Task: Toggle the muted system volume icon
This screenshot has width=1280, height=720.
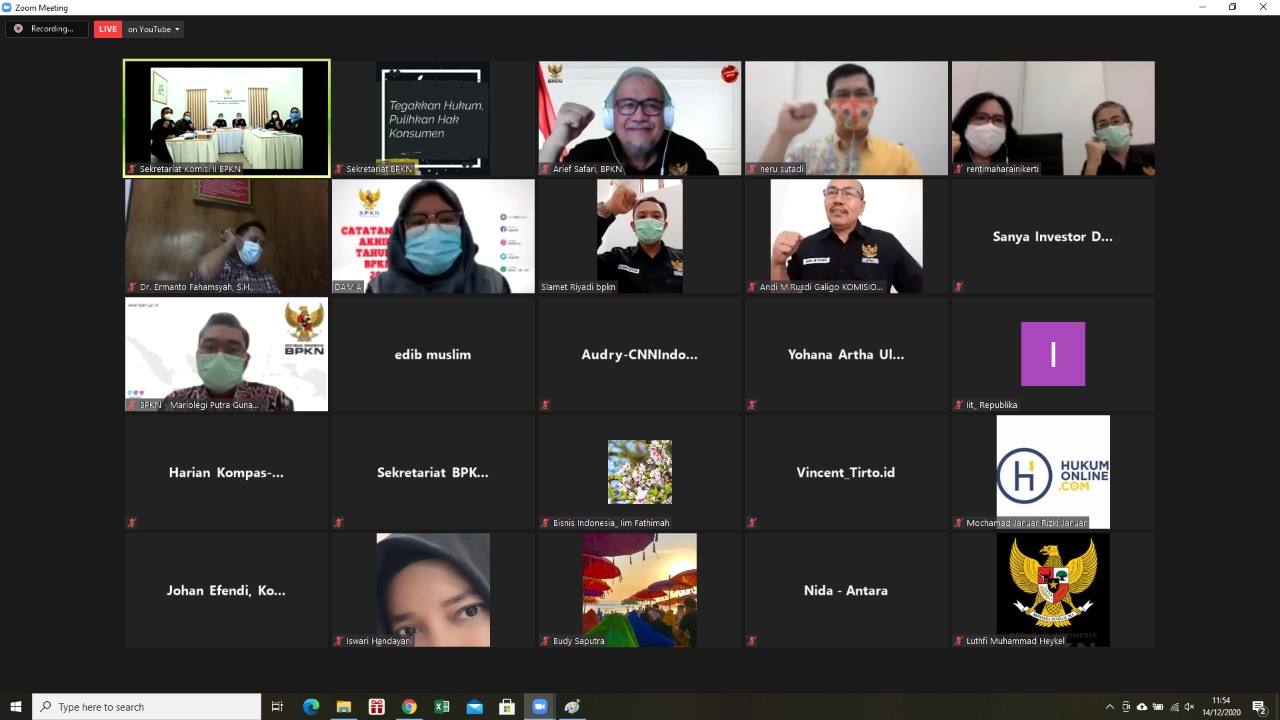Action: [1190, 707]
